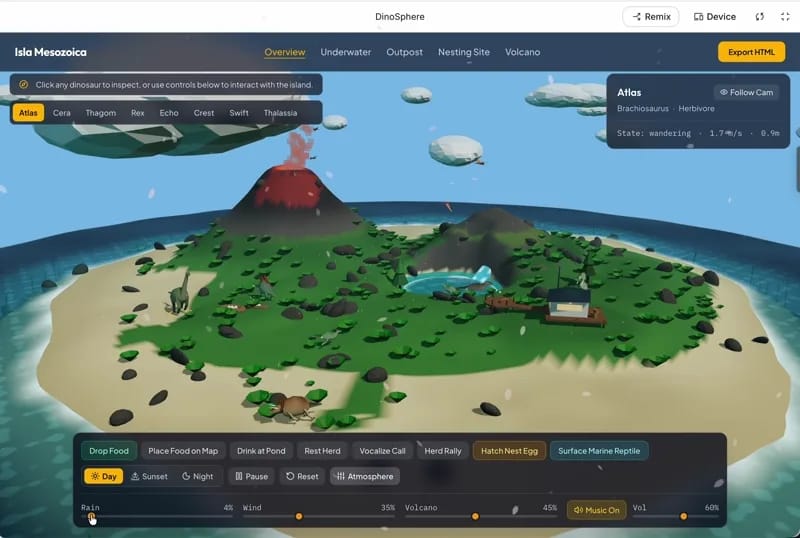Click Export HTML button

(x=751, y=52)
